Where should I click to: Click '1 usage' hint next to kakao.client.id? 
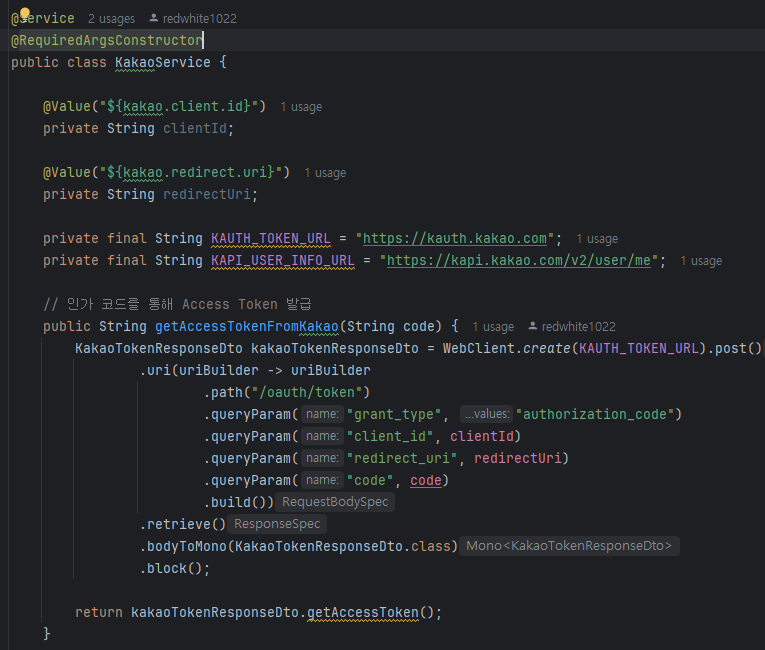pos(301,107)
